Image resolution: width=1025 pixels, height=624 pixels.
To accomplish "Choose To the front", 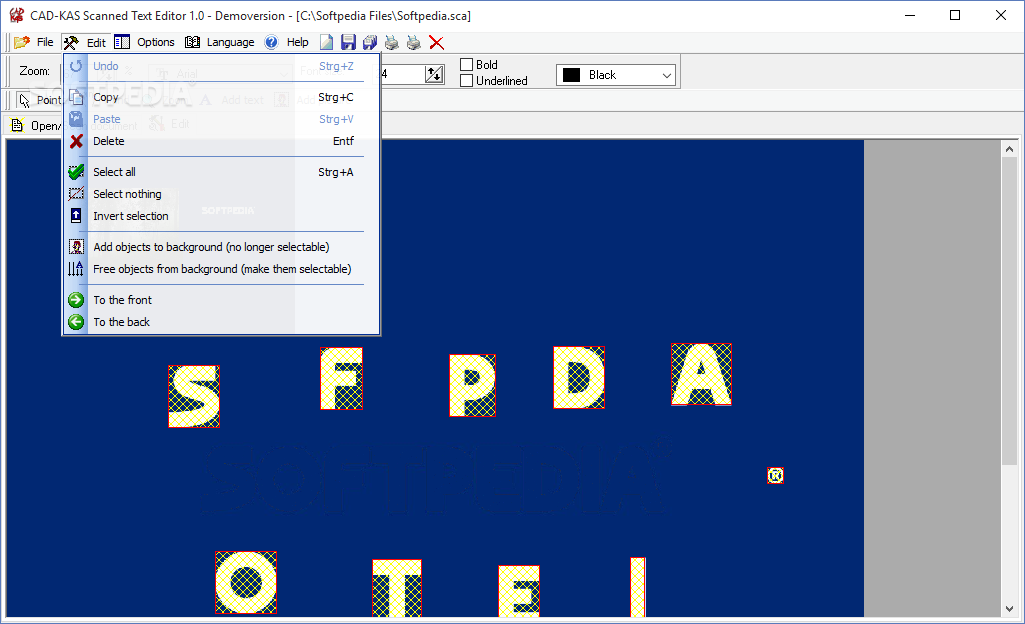I will pos(221,300).
